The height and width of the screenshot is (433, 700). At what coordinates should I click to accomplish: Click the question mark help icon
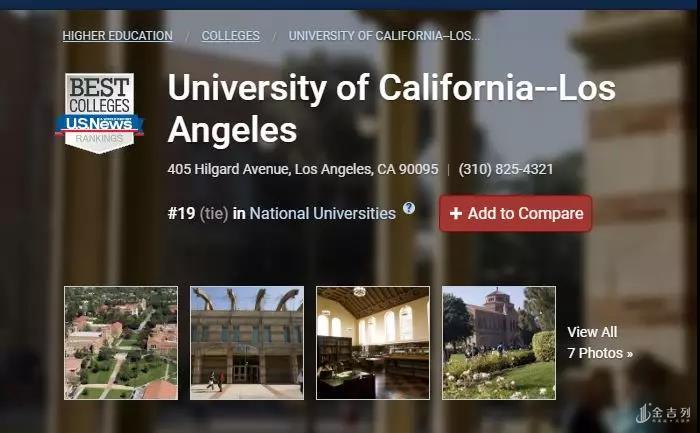(x=408, y=208)
